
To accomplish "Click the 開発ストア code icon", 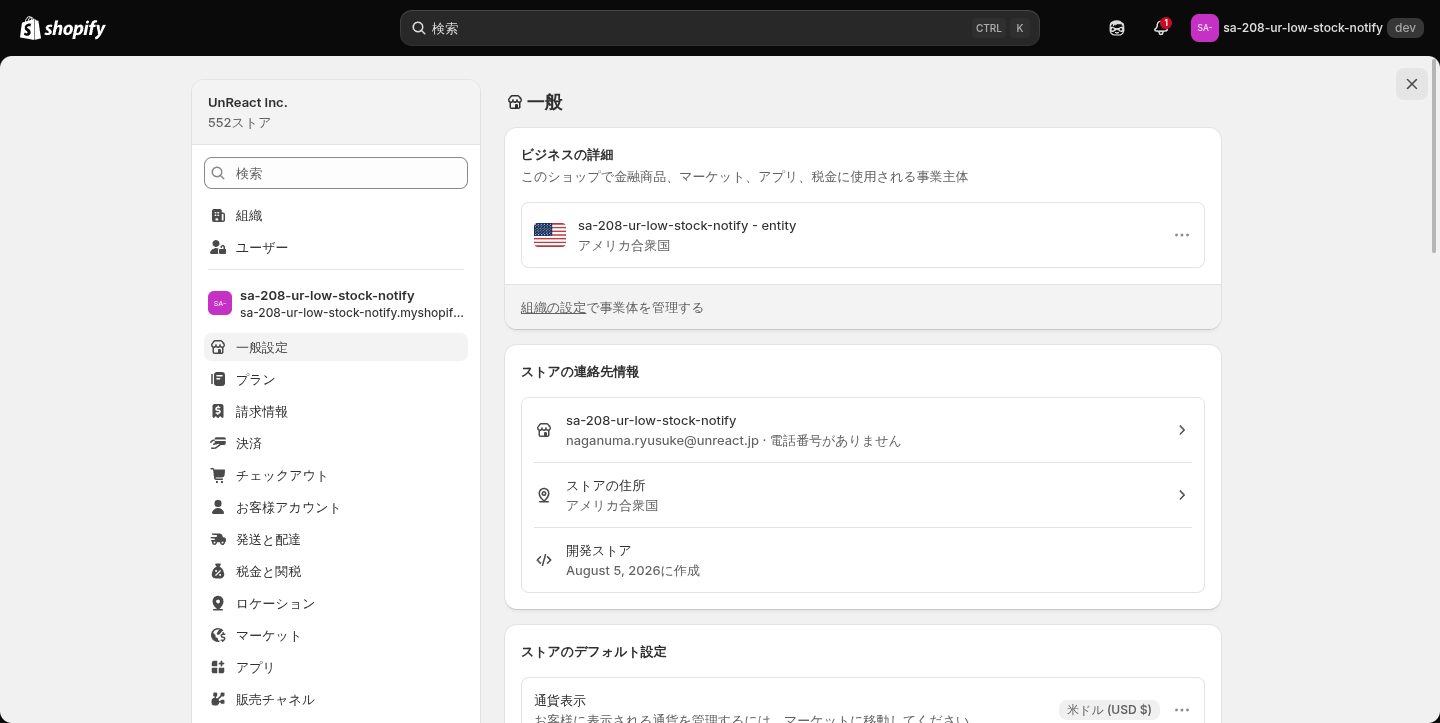I will [544, 560].
